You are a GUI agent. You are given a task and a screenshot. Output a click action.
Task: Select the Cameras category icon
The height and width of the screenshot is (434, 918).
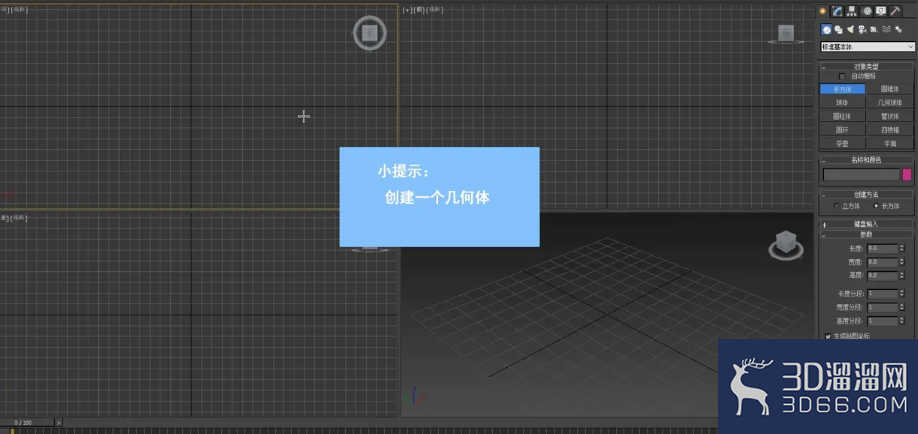click(862, 29)
